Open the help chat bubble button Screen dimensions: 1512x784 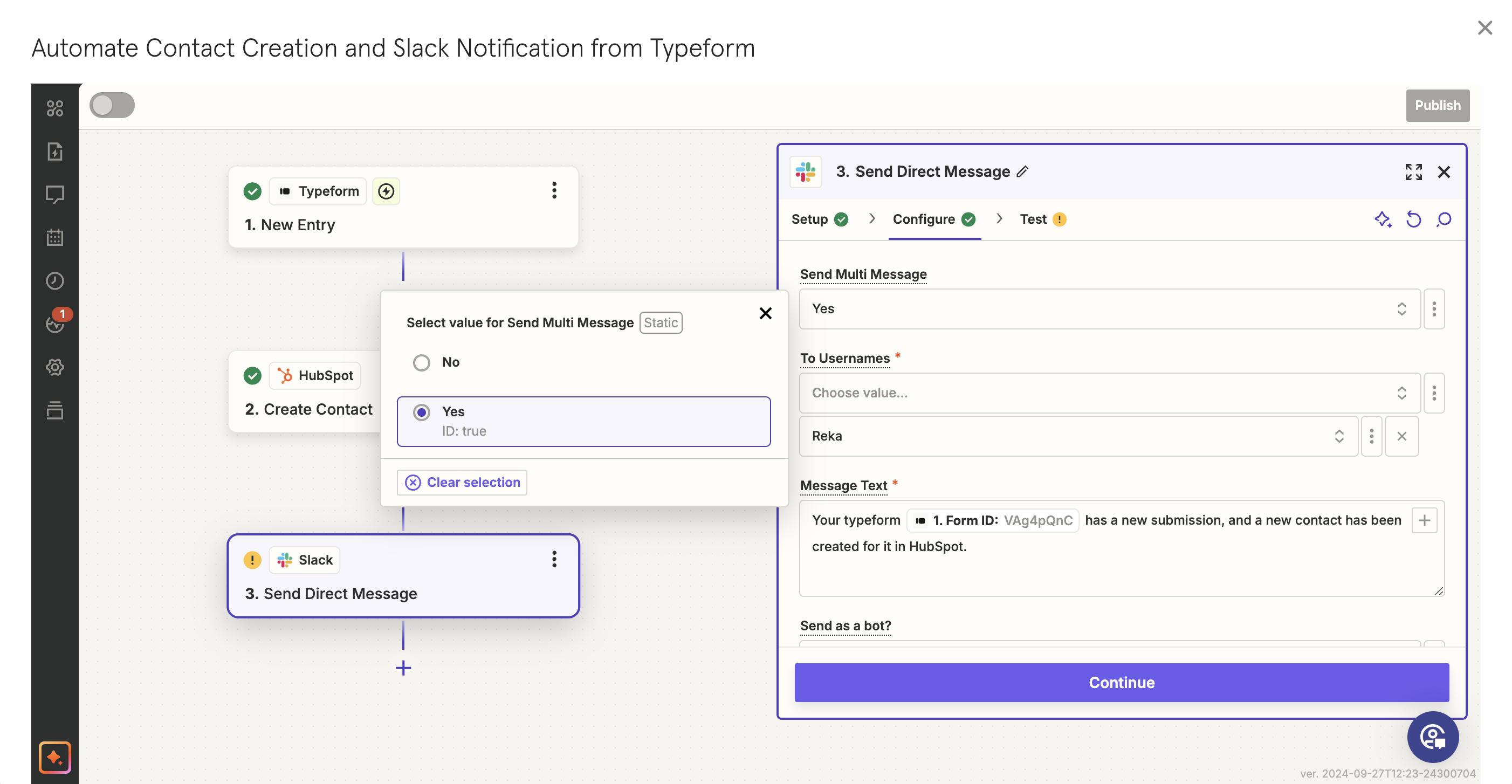click(1432, 737)
